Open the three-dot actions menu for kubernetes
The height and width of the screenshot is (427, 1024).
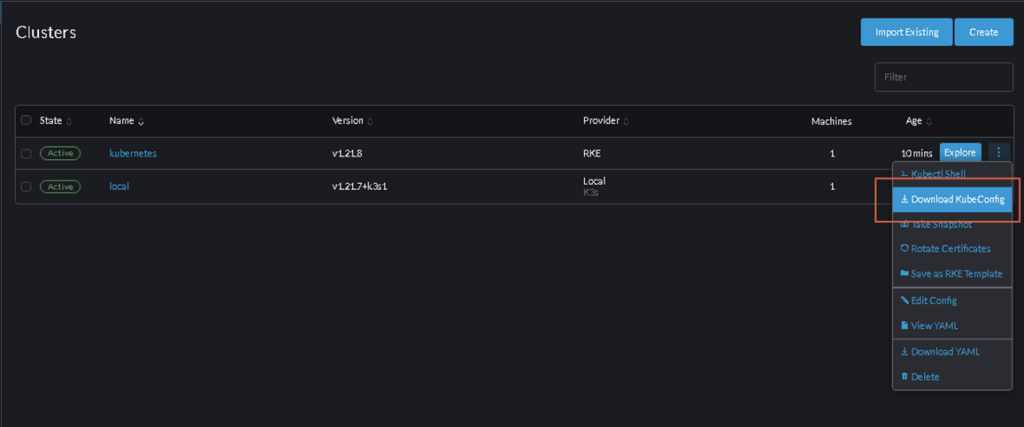pos(999,152)
